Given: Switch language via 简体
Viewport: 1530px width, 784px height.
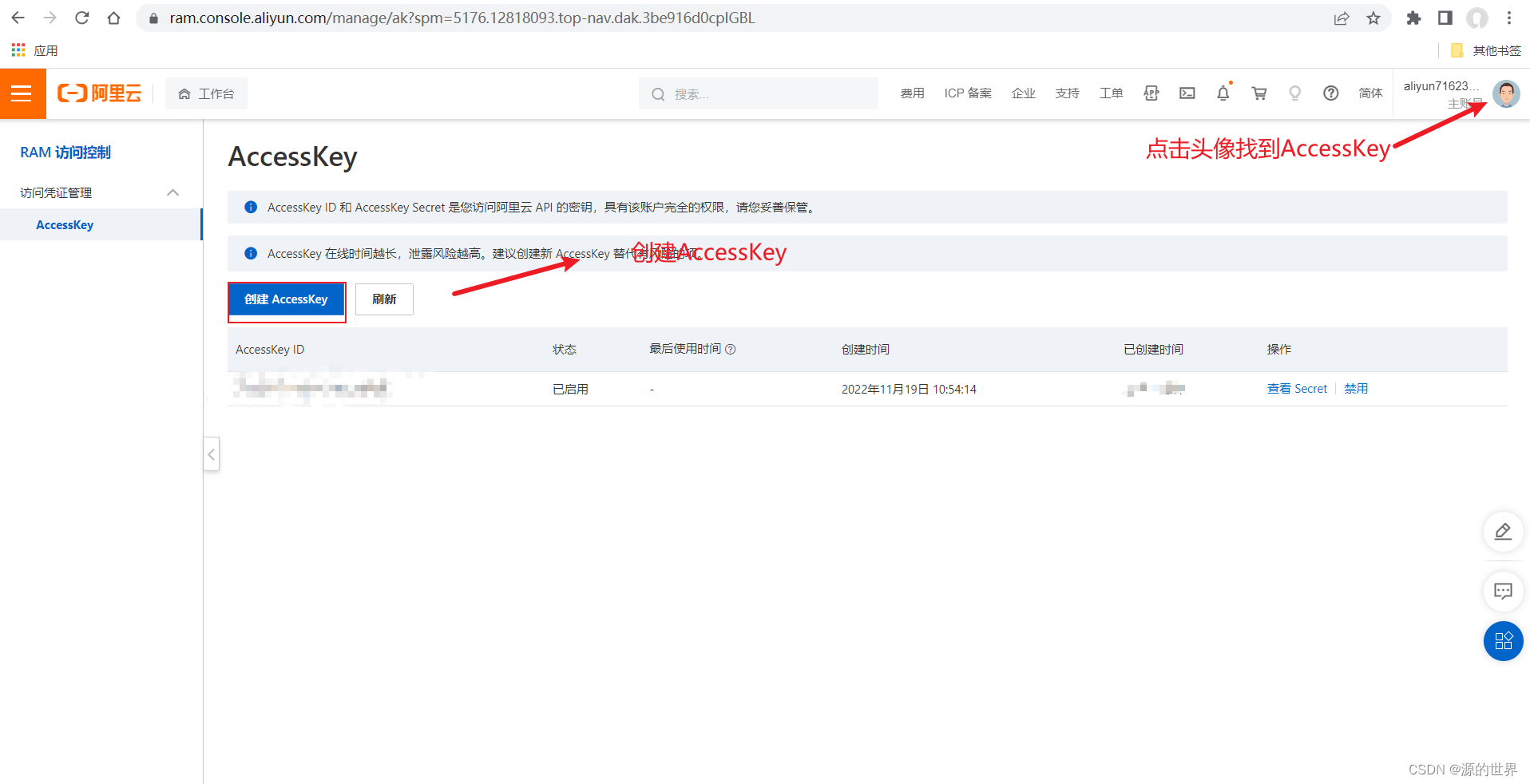Looking at the screenshot, I should (1370, 93).
